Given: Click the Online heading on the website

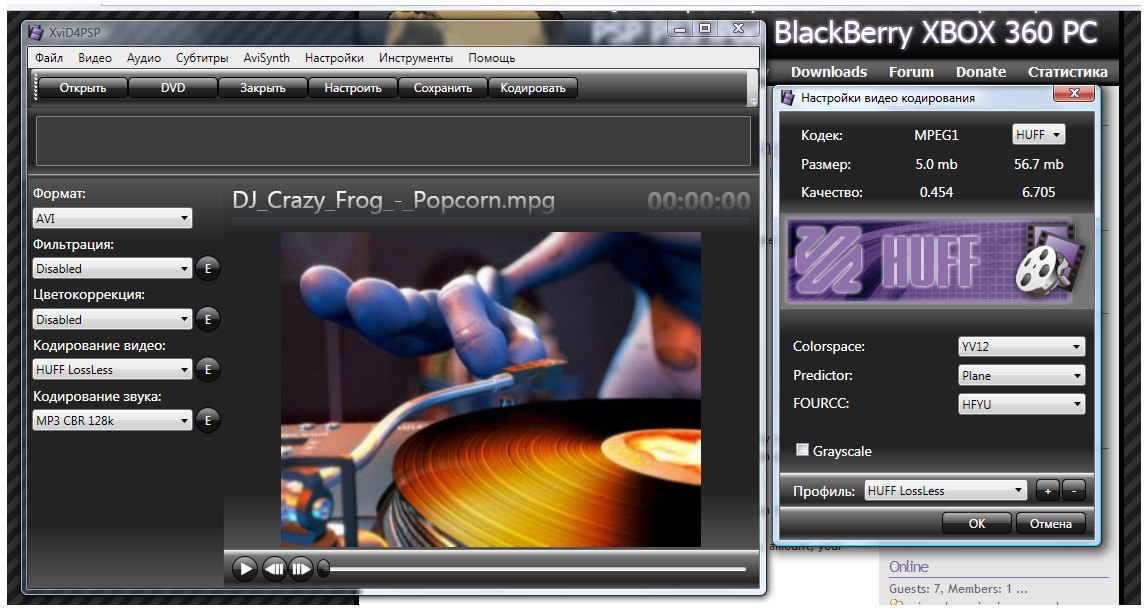Looking at the screenshot, I should click(x=909, y=567).
